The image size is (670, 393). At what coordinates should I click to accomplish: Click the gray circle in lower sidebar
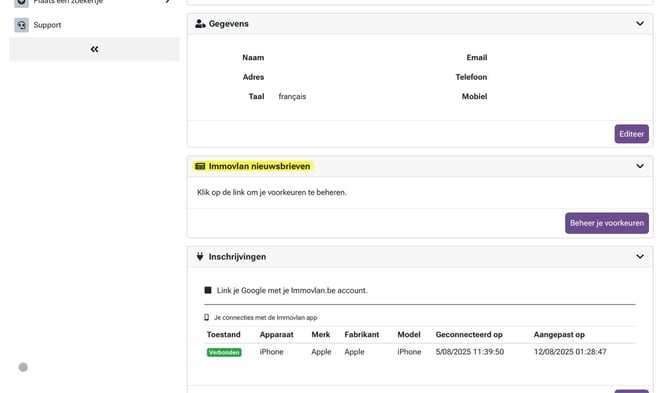point(23,367)
